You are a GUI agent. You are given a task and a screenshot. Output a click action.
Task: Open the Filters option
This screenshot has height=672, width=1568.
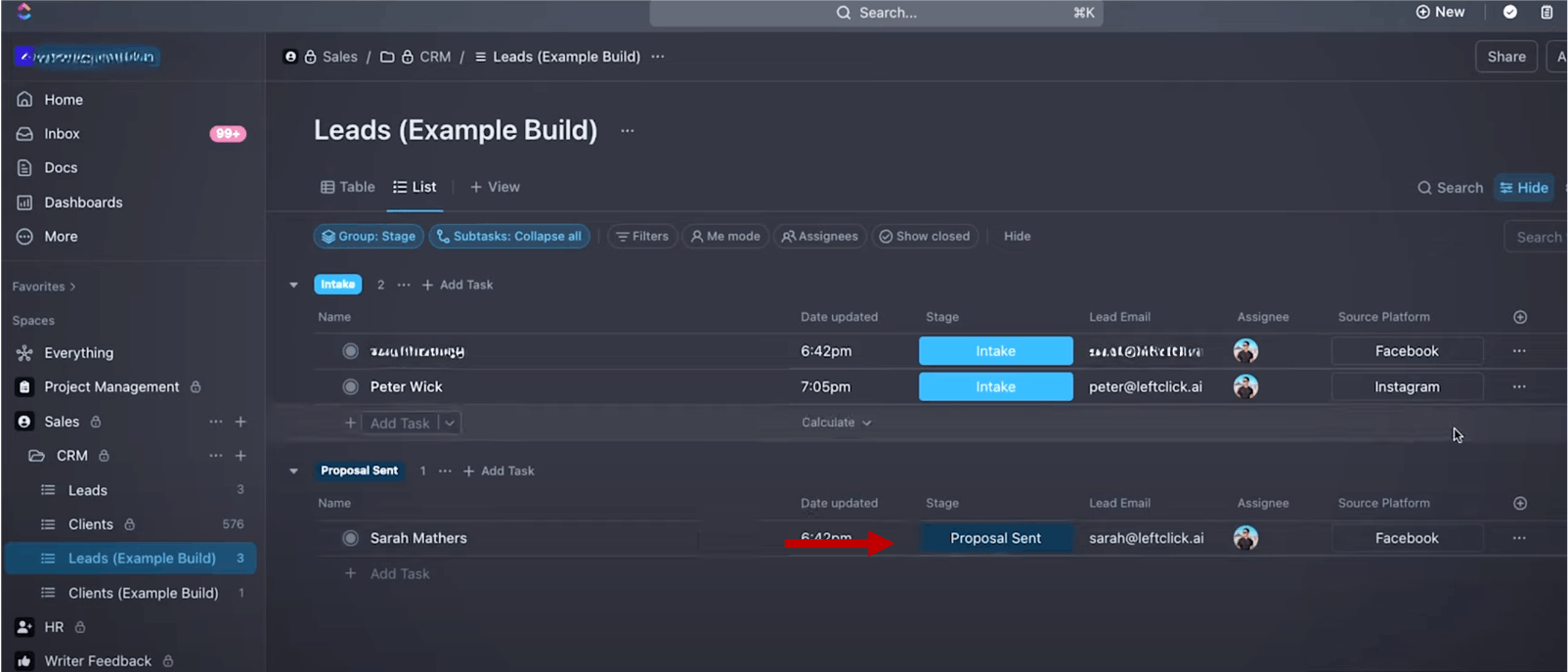[x=642, y=237]
